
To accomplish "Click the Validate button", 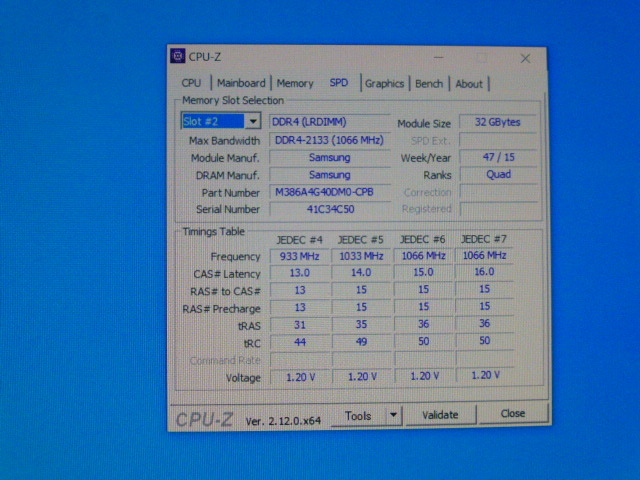I will pyautogui.click(x=440, y=415).
